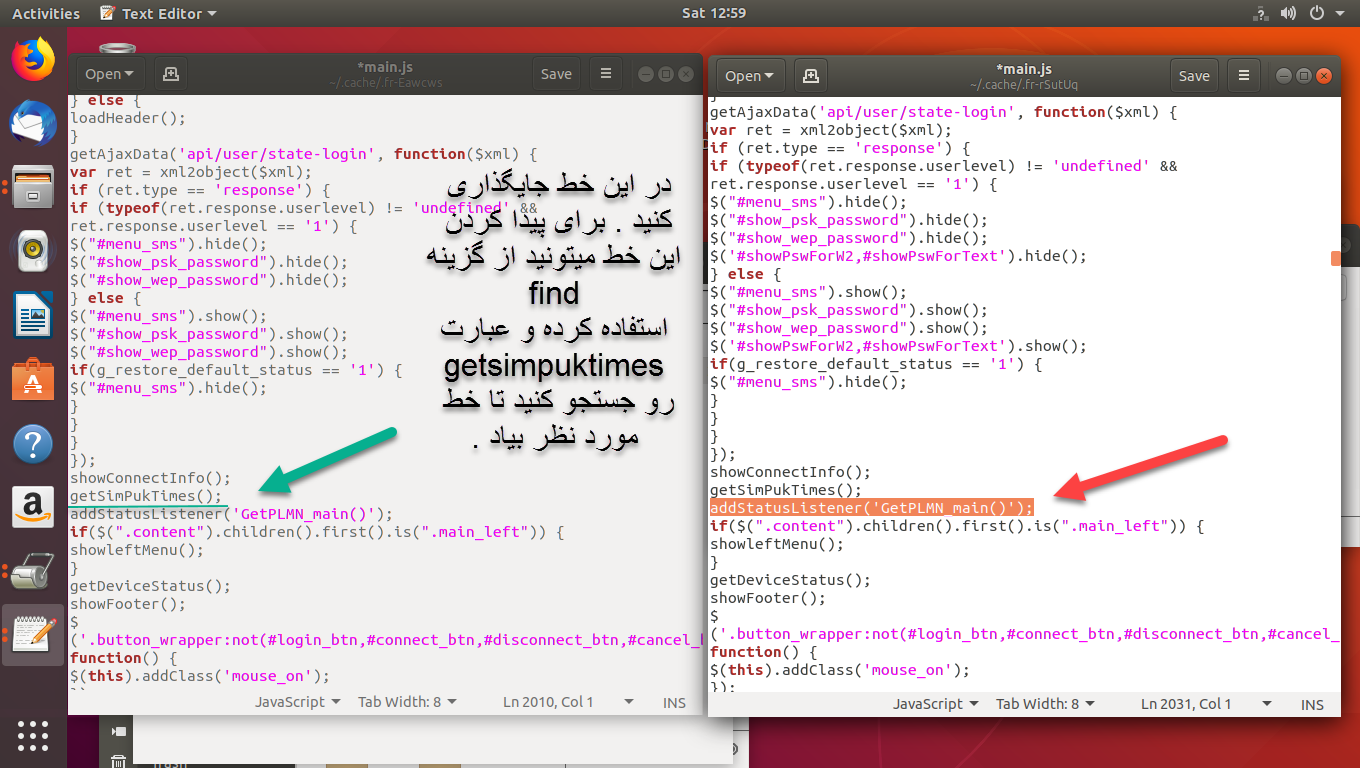Expand the Open dropdown in left editor

[110, 74]
